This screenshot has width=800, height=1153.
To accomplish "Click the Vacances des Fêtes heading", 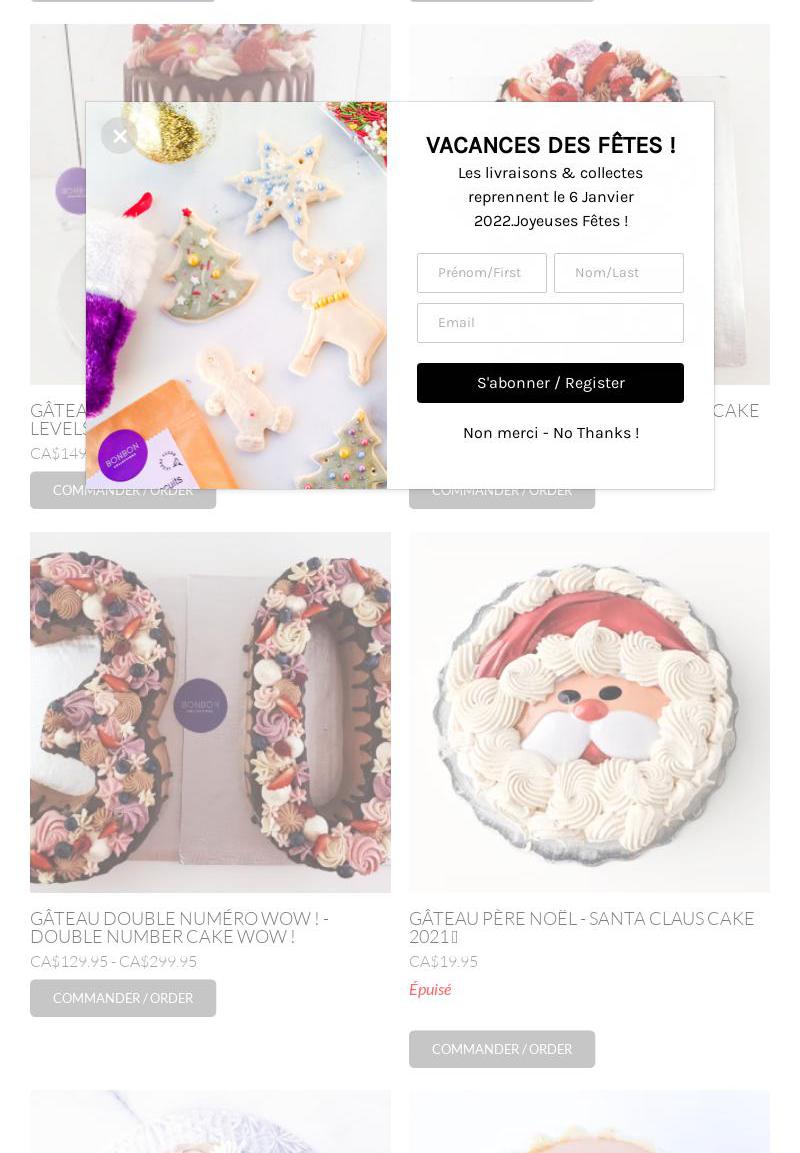I will pyautogui.click(x=551, y=145).
